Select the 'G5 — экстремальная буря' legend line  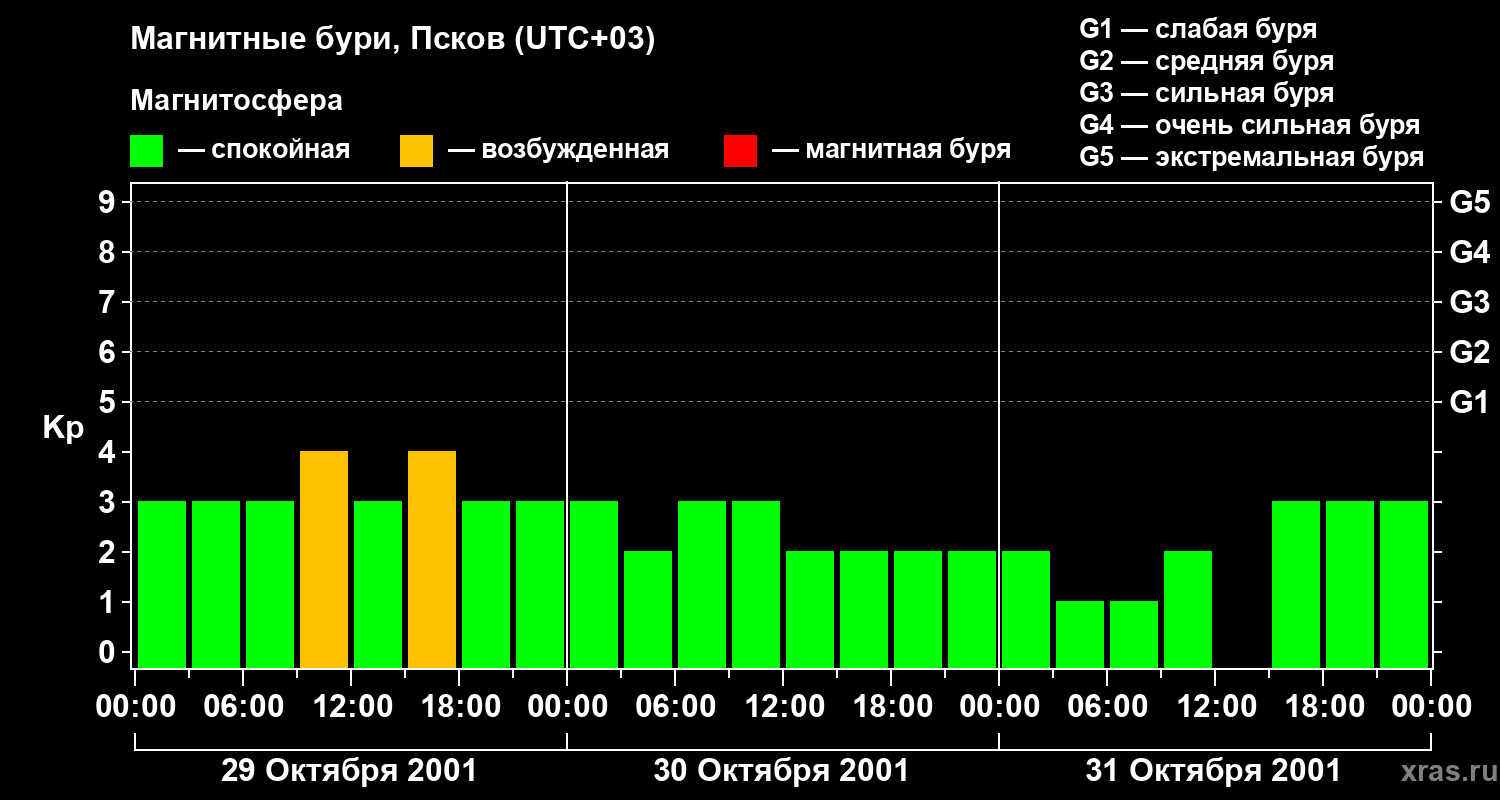click(1252, 157)
